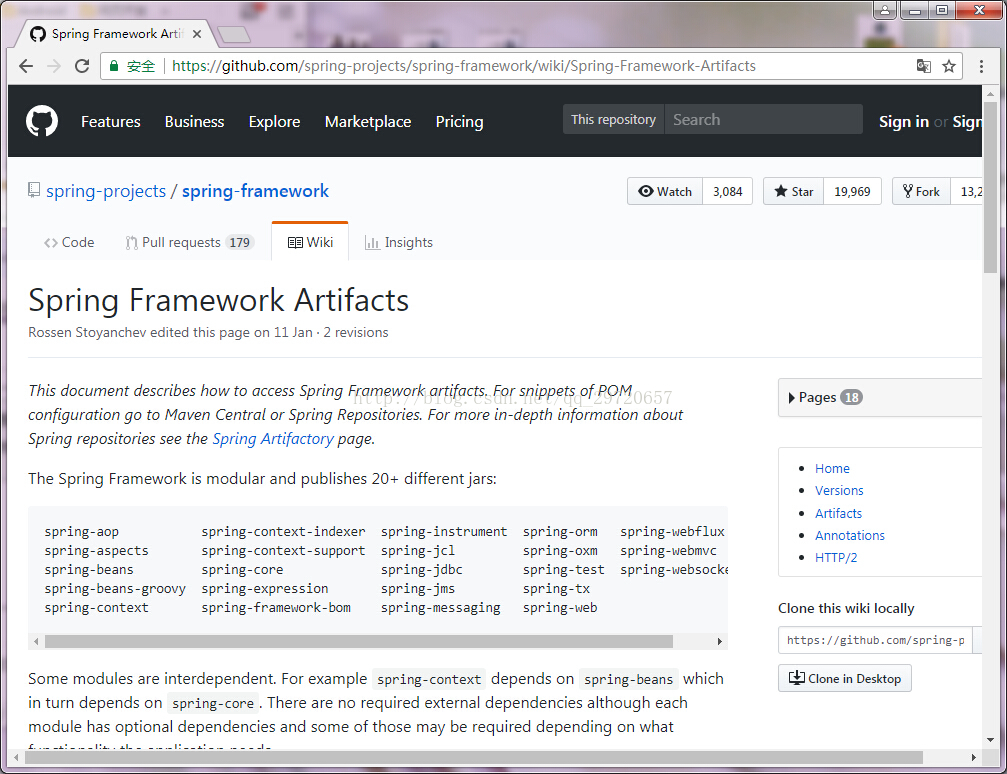Click spring-instrument in jar list
1007x774 pixels.
(x=444, y=532)
